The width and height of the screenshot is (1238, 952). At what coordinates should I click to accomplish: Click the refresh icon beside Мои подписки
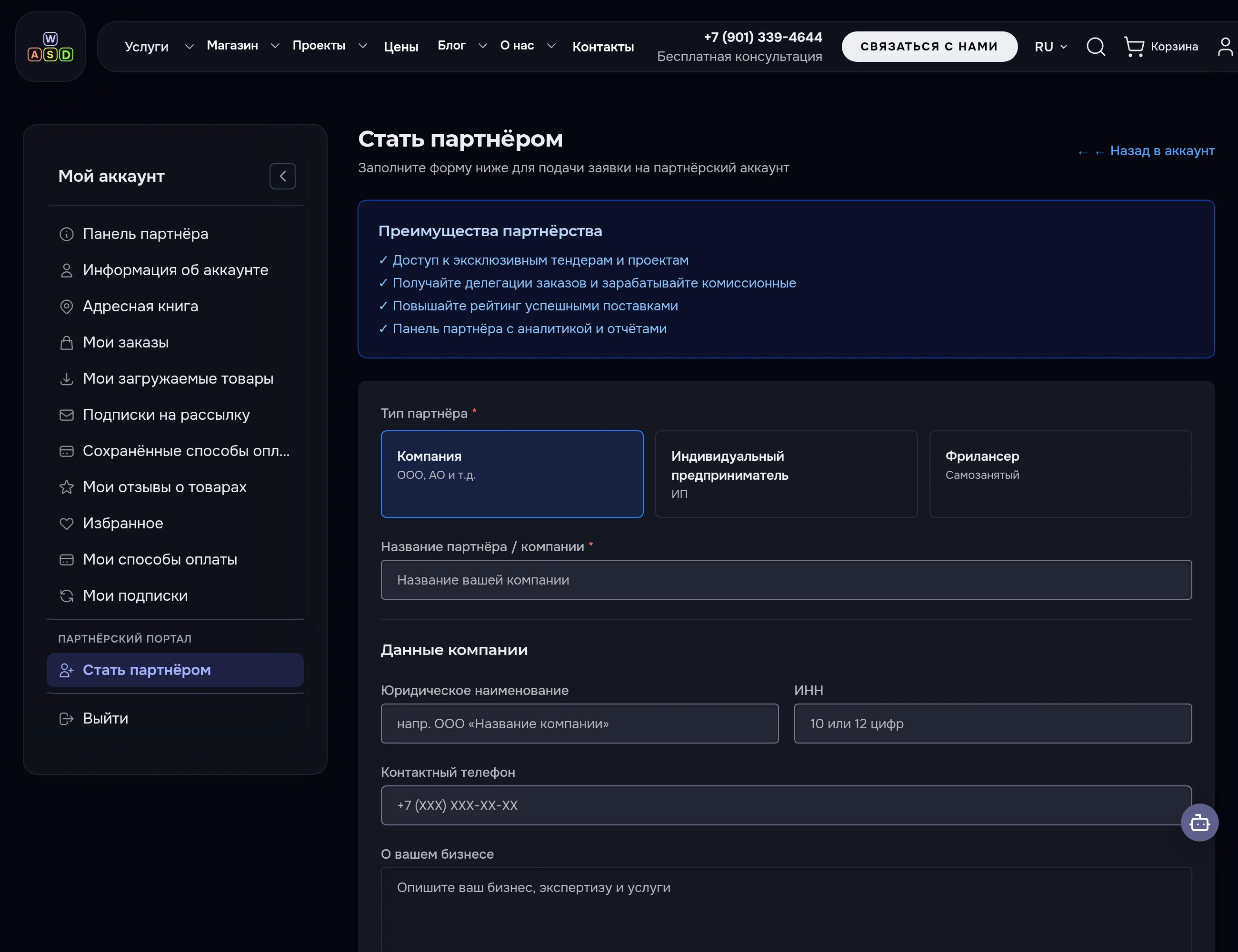point(66,596)
